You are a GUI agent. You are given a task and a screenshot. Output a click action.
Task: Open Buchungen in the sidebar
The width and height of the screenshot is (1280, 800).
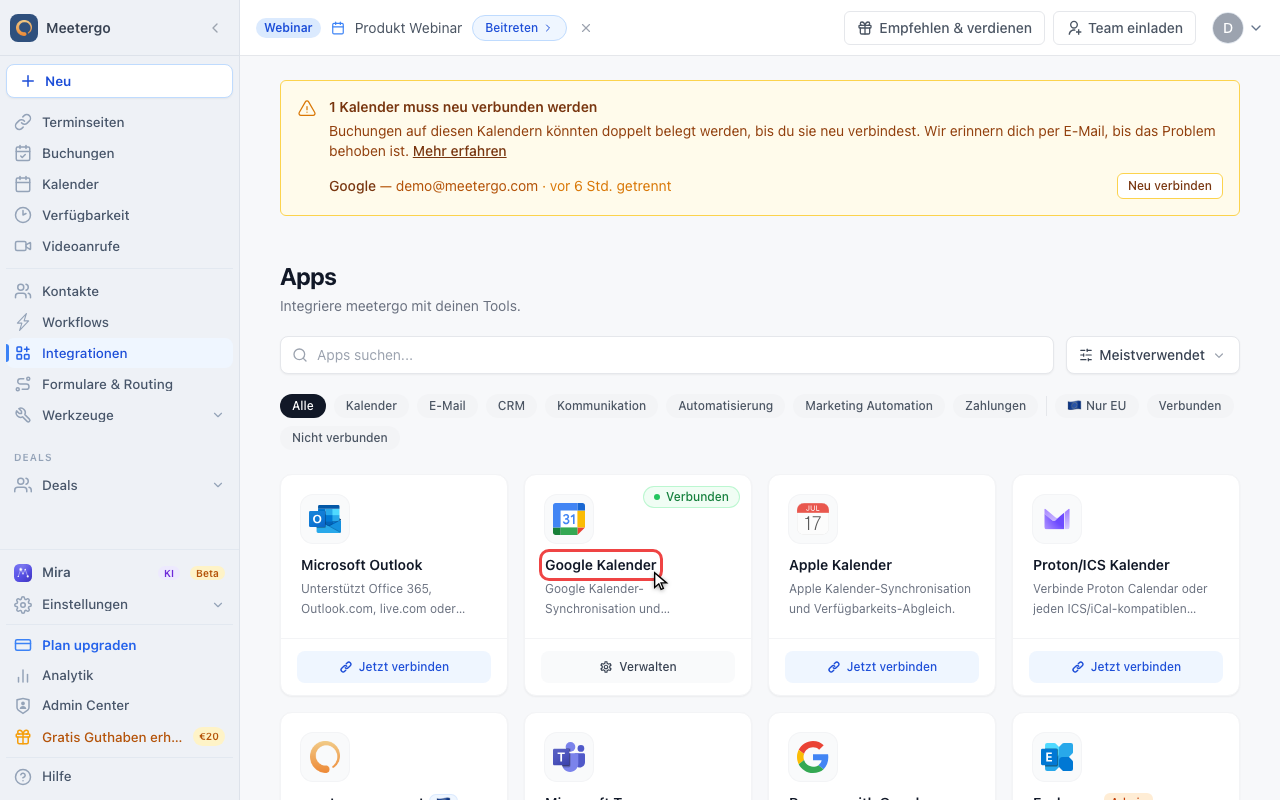[x=119, y=153]
